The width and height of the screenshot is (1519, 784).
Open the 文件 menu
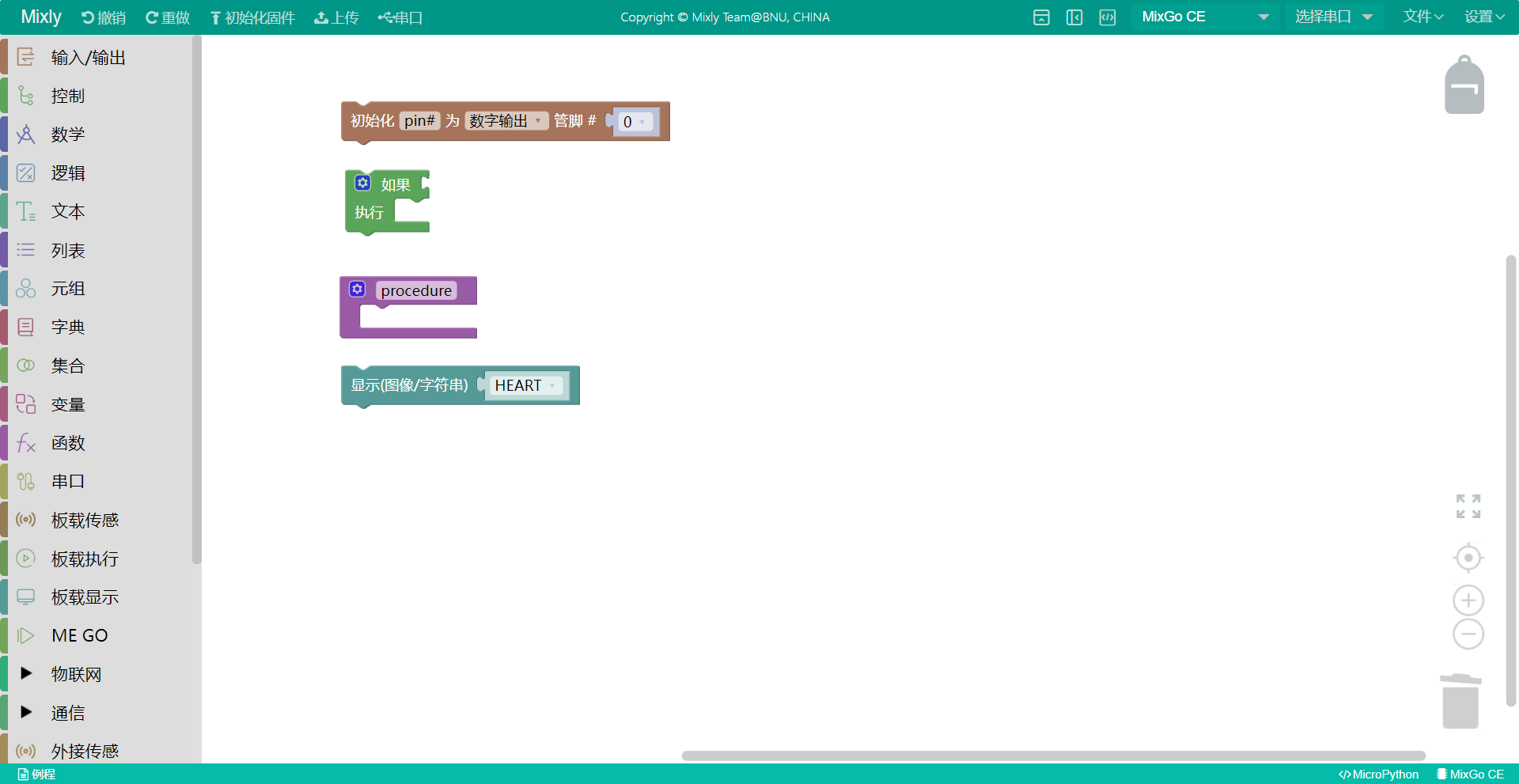pyautogui.click(x=1423, y=17)
